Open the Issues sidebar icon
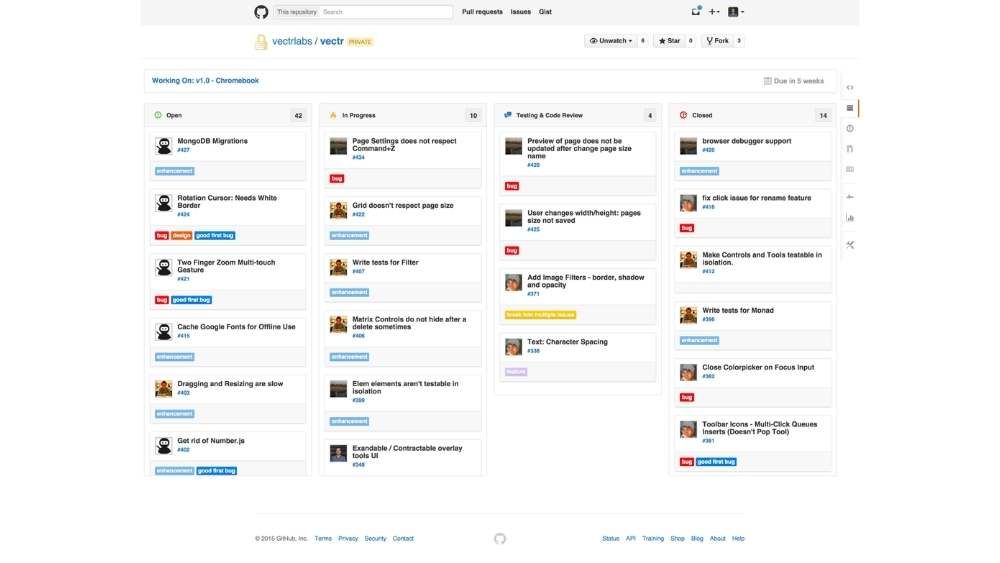The width and height of the screenshot is (1000, 563). (849, 128)
